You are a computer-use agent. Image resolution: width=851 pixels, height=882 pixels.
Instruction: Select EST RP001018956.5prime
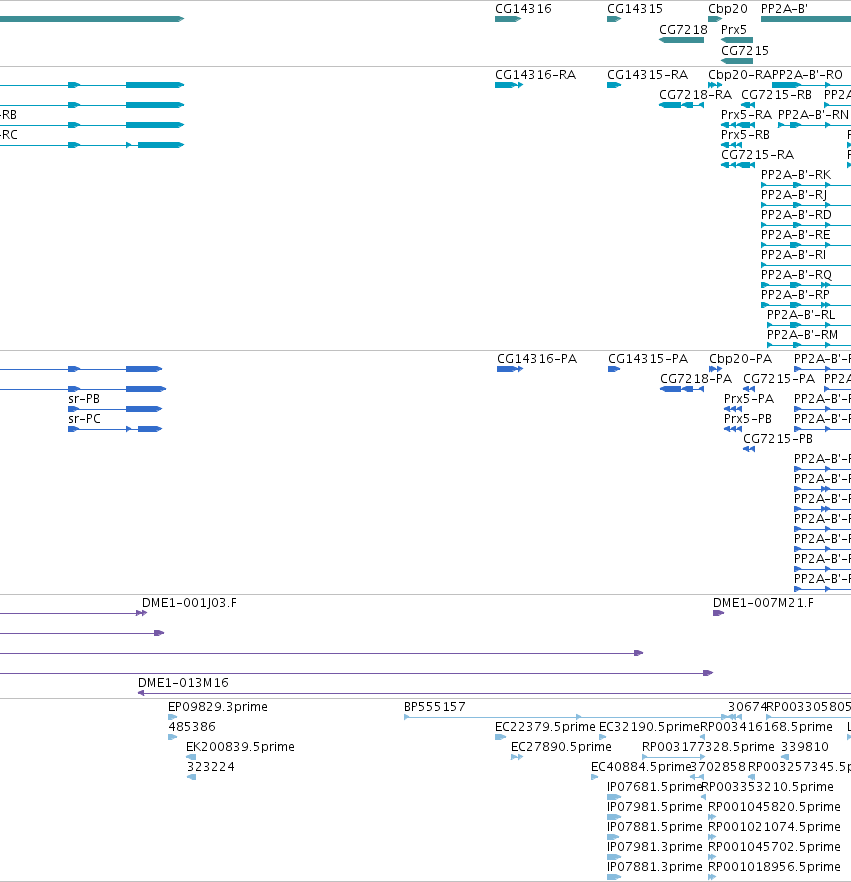click(x=712, y=877)
